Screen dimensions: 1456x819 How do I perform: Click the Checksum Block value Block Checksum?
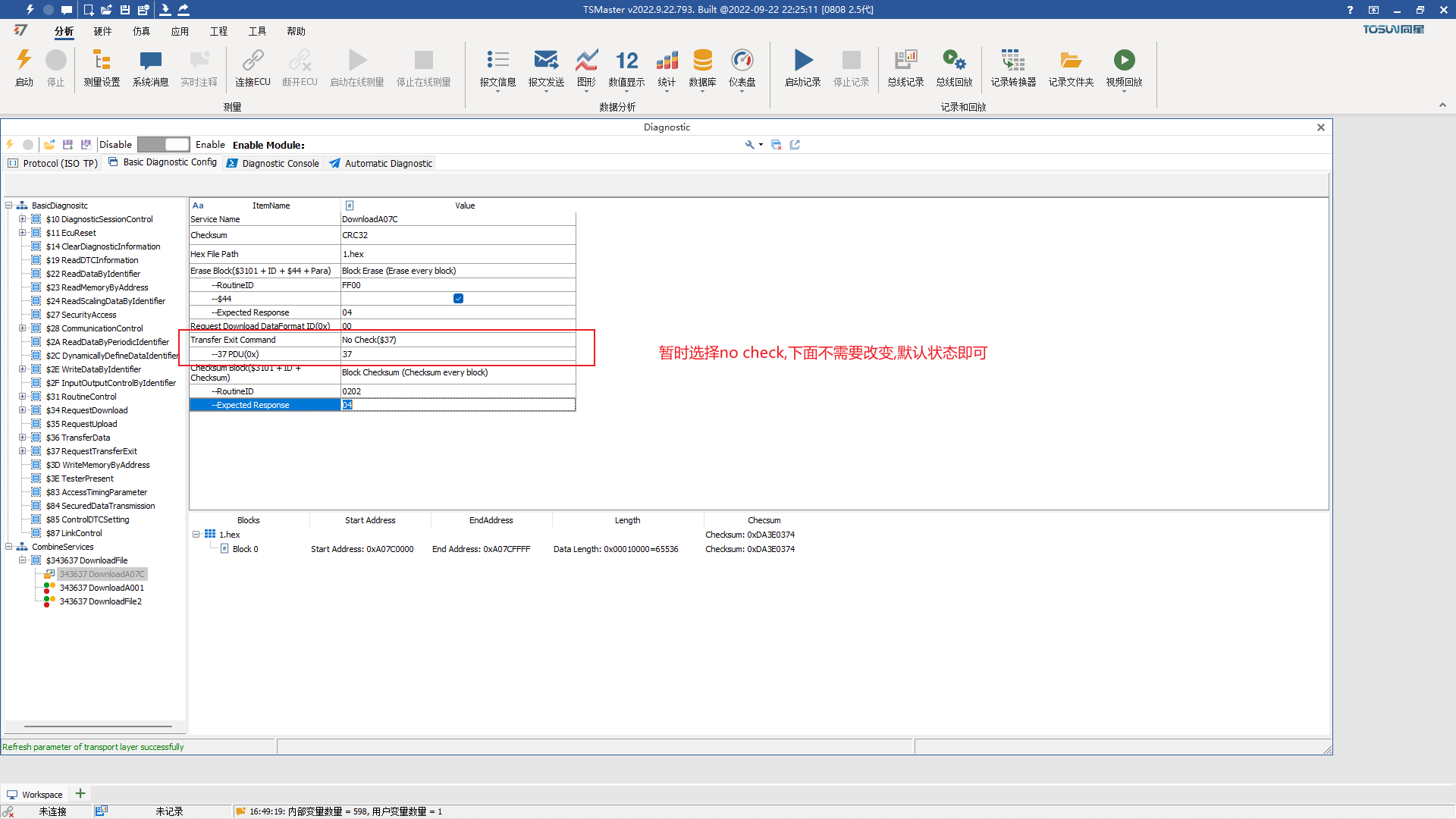458,372
